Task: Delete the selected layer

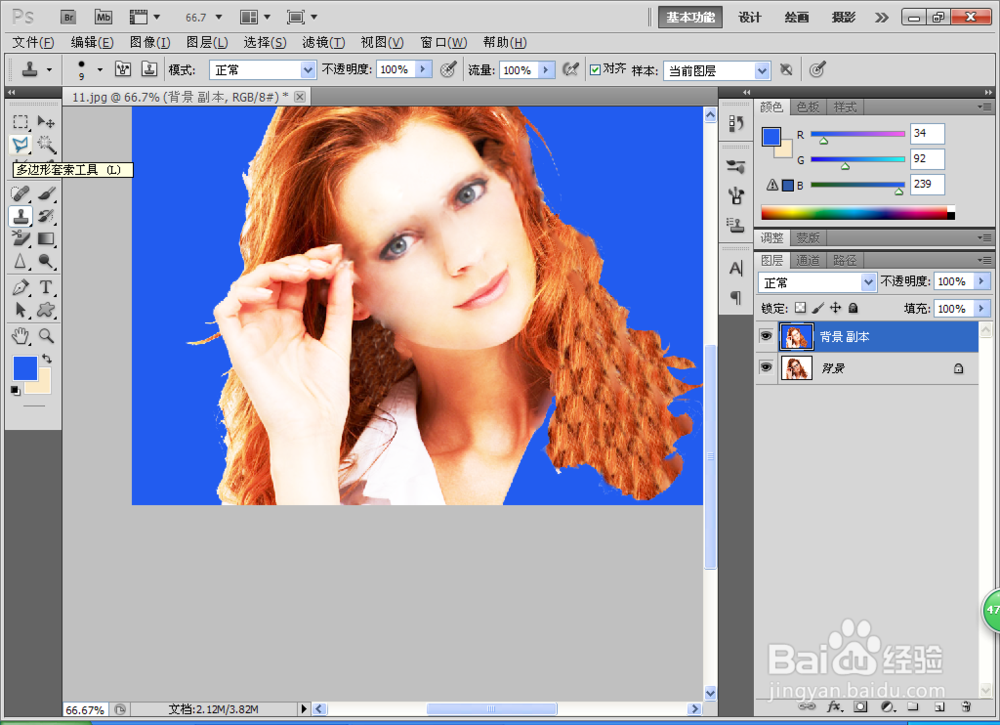Action: coord(966,706)
